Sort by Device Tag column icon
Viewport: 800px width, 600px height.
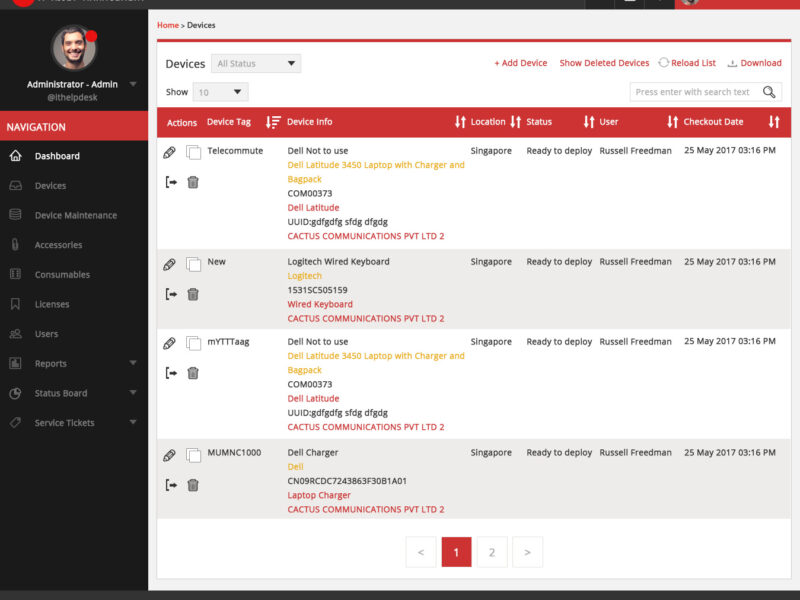point(273,122)
